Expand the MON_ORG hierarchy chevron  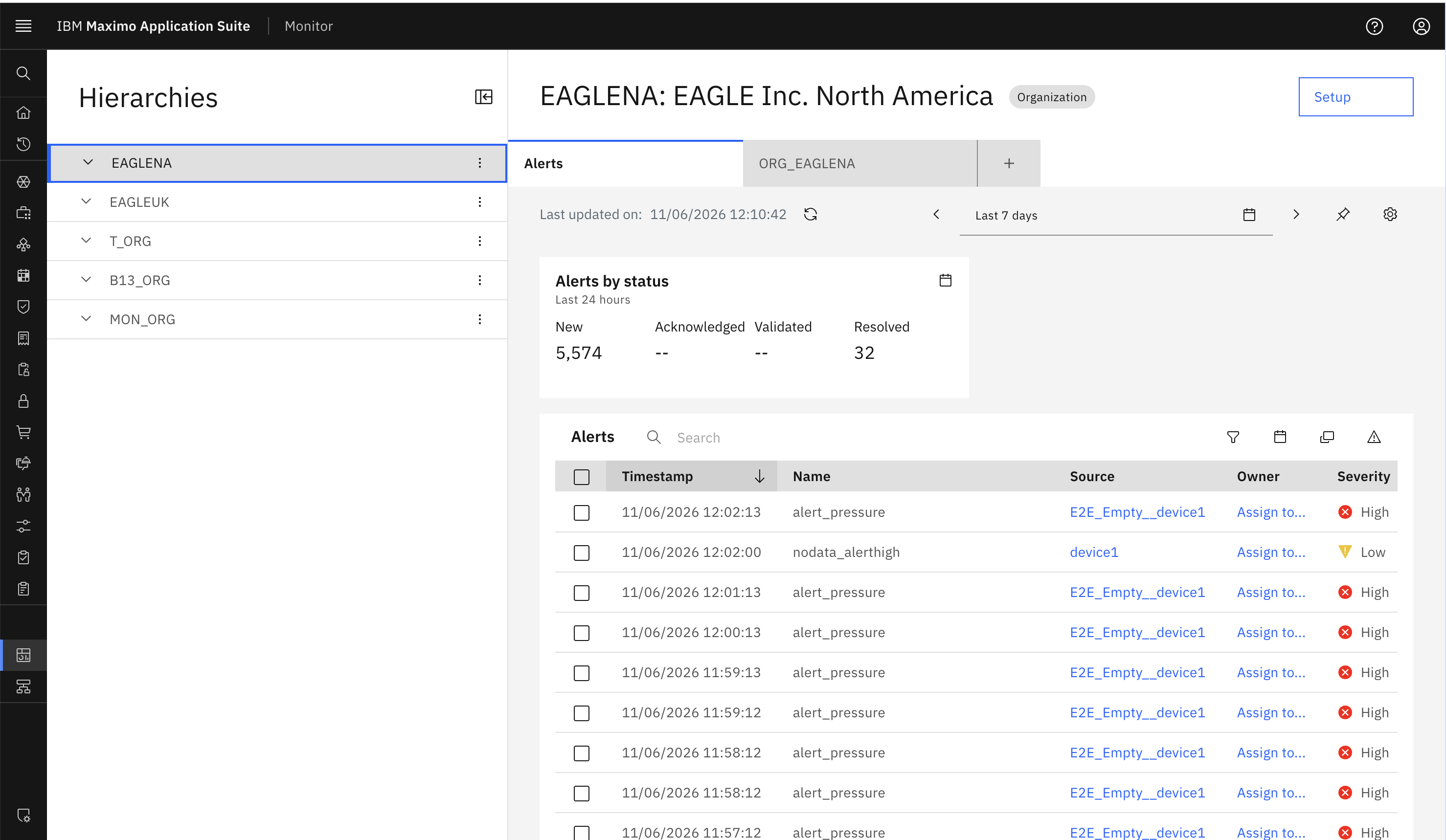pyautogui.click(x=86, y=318)
